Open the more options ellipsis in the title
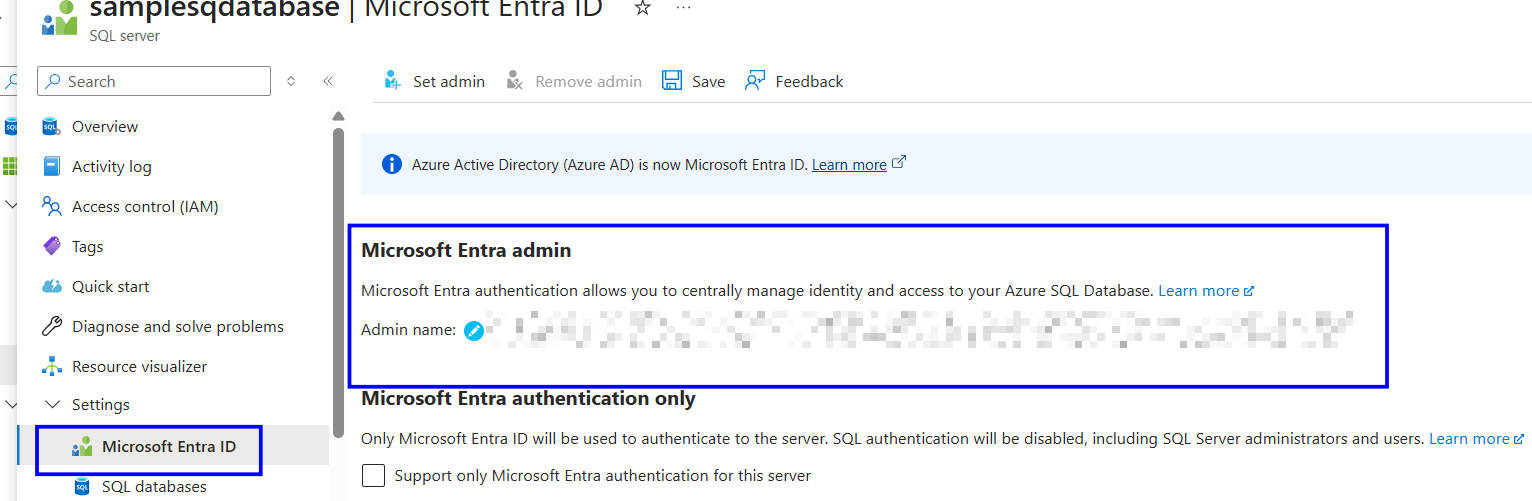Screen dimensions: 1532x501 (684, 8)
